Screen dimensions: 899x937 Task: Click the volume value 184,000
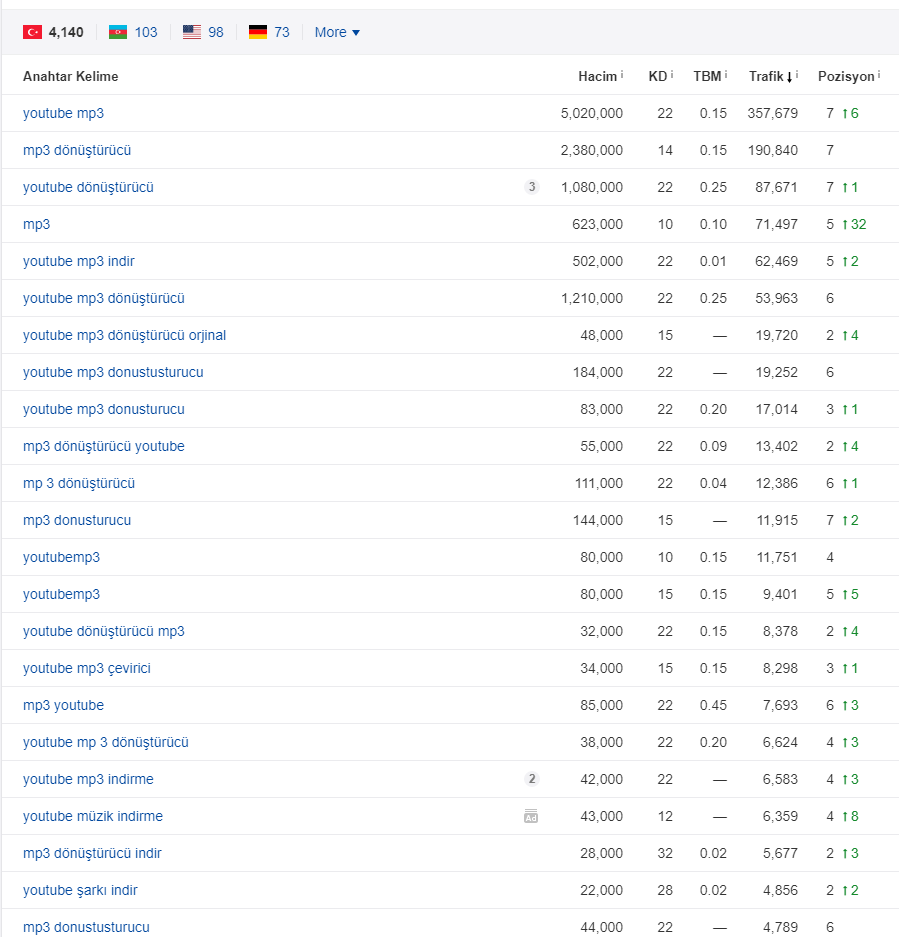point(598,372)
